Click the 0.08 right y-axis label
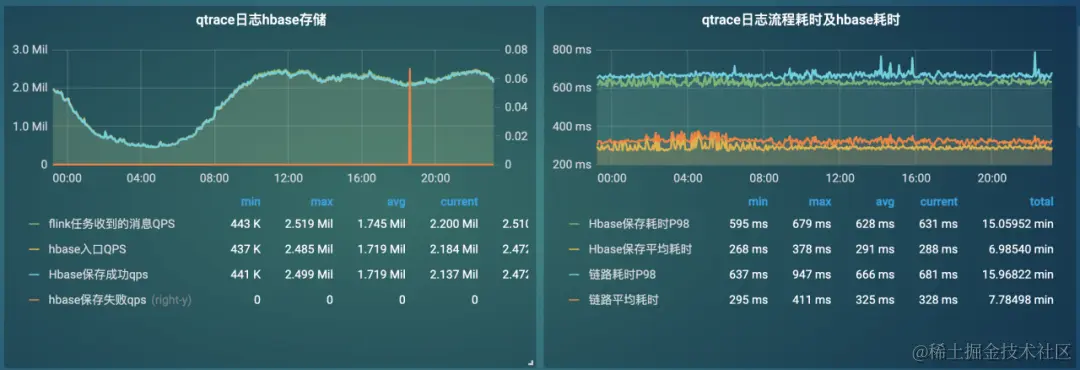This screenshot has width=1080, height=370. click(x=515, y=50)
